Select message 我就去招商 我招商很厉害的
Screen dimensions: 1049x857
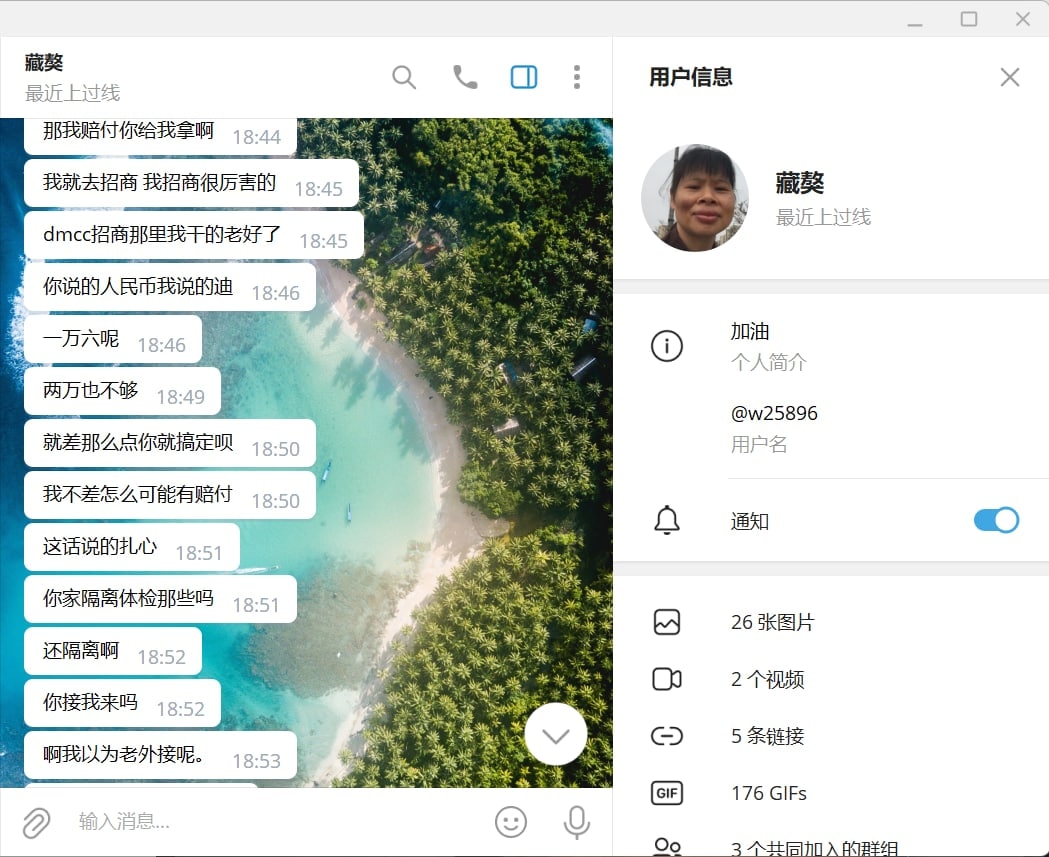191,183
